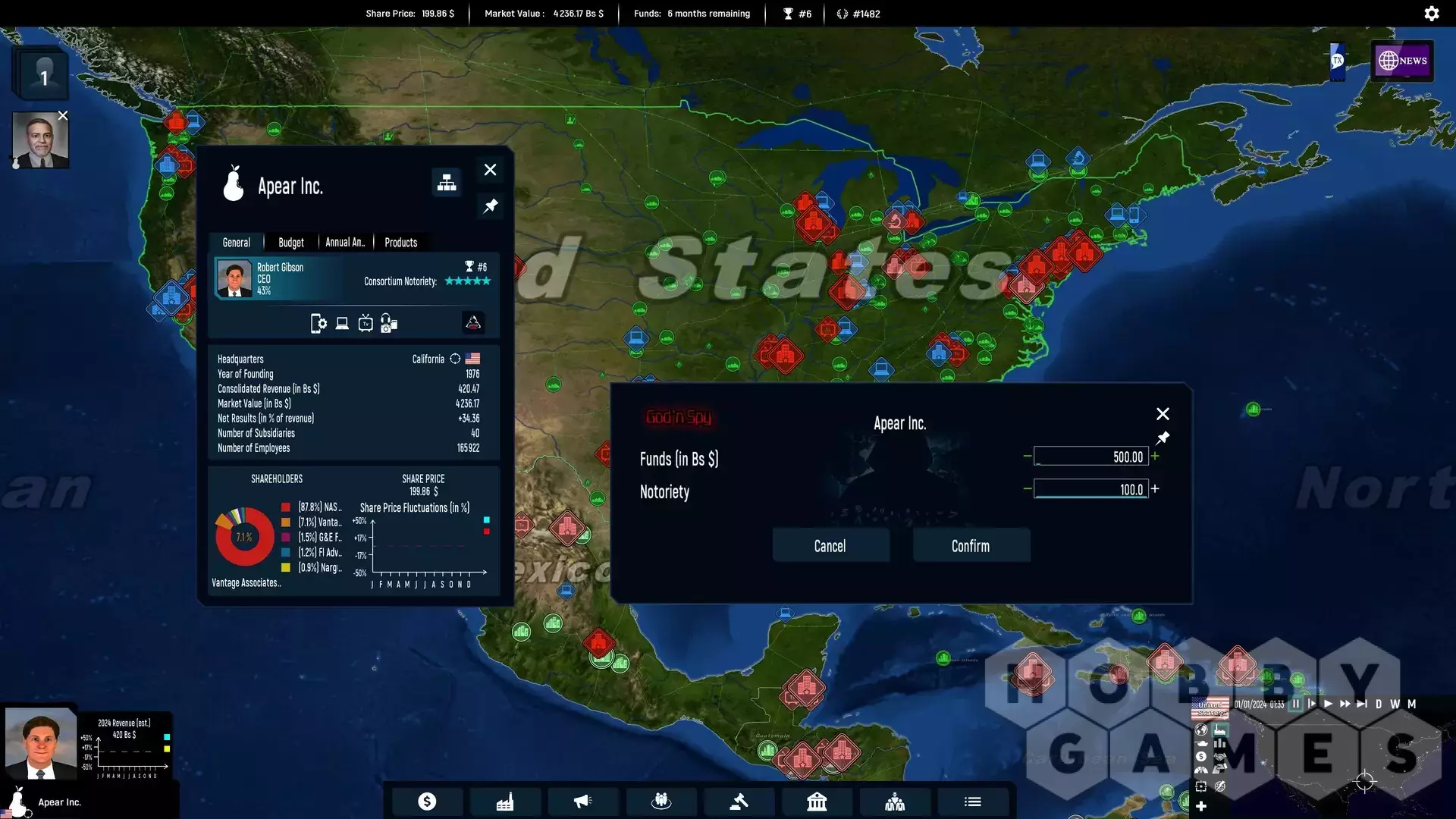
Task: Open the bank institution menu
Action: (817, 802)
